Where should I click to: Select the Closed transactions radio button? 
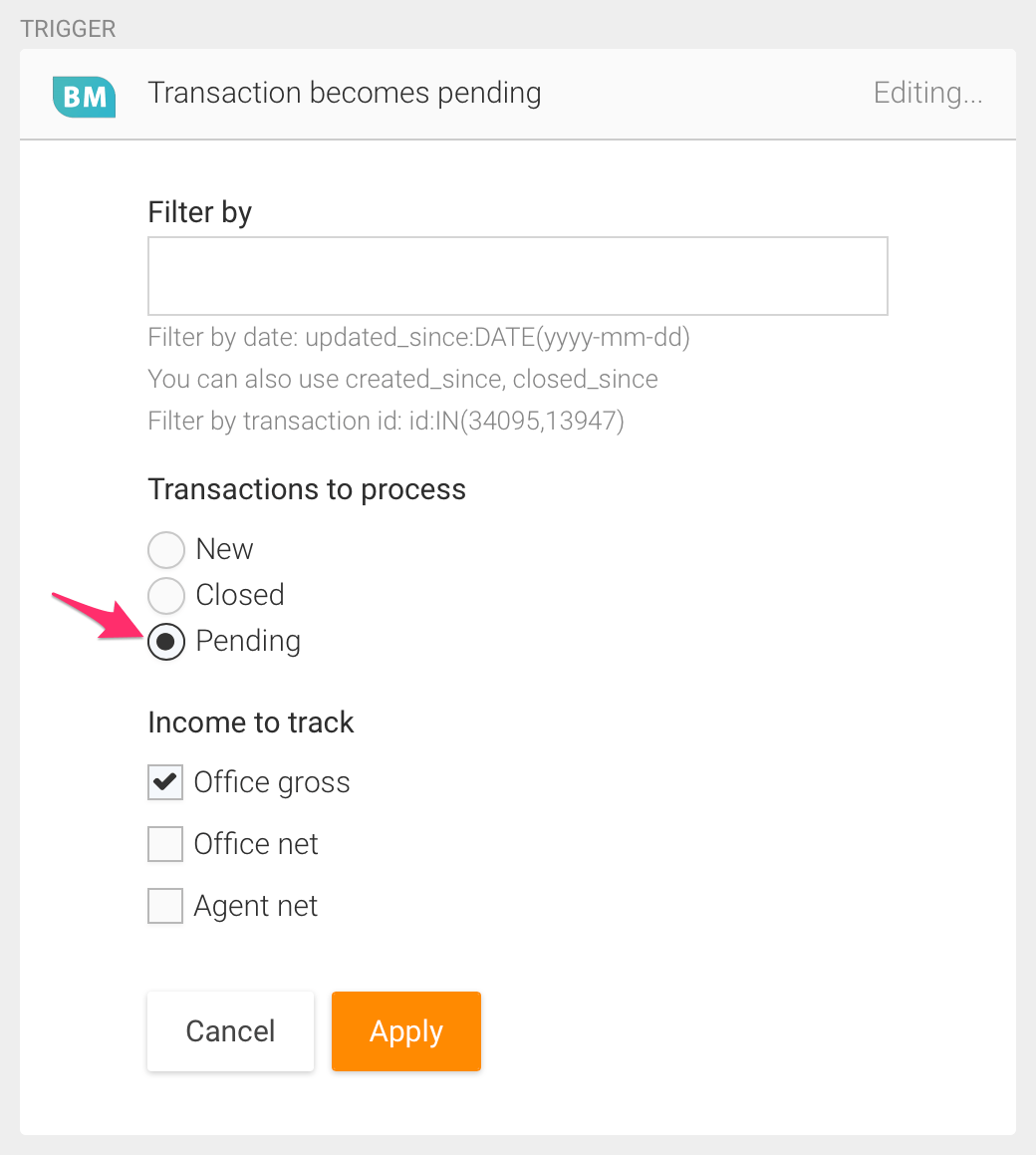click(166, 595)
